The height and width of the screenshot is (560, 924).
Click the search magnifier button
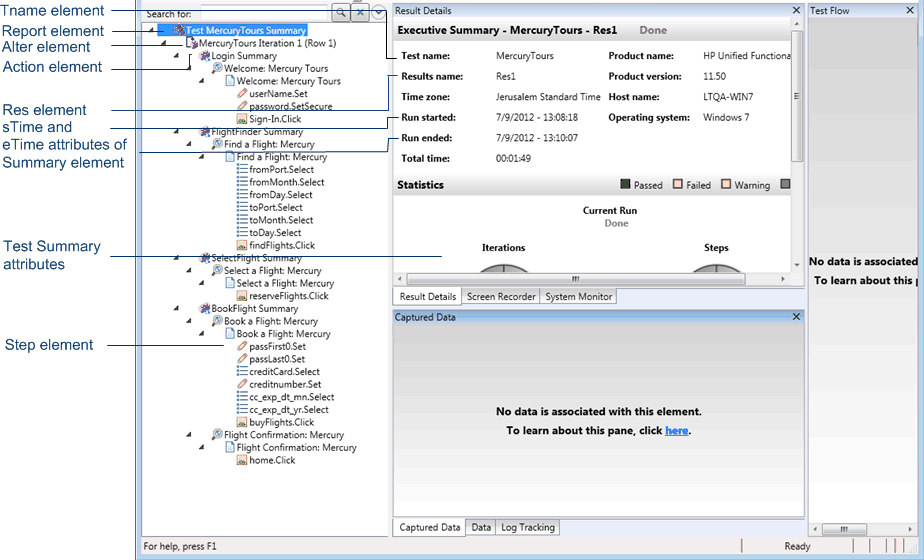point(341,13)
